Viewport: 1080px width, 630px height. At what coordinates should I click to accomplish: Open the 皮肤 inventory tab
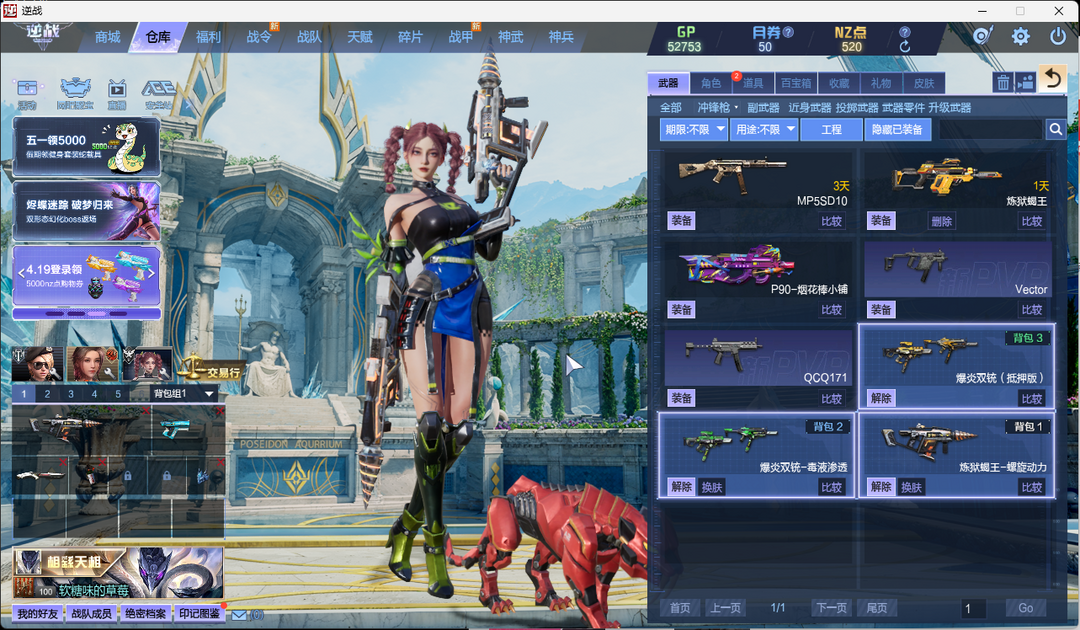click(924, 83)
